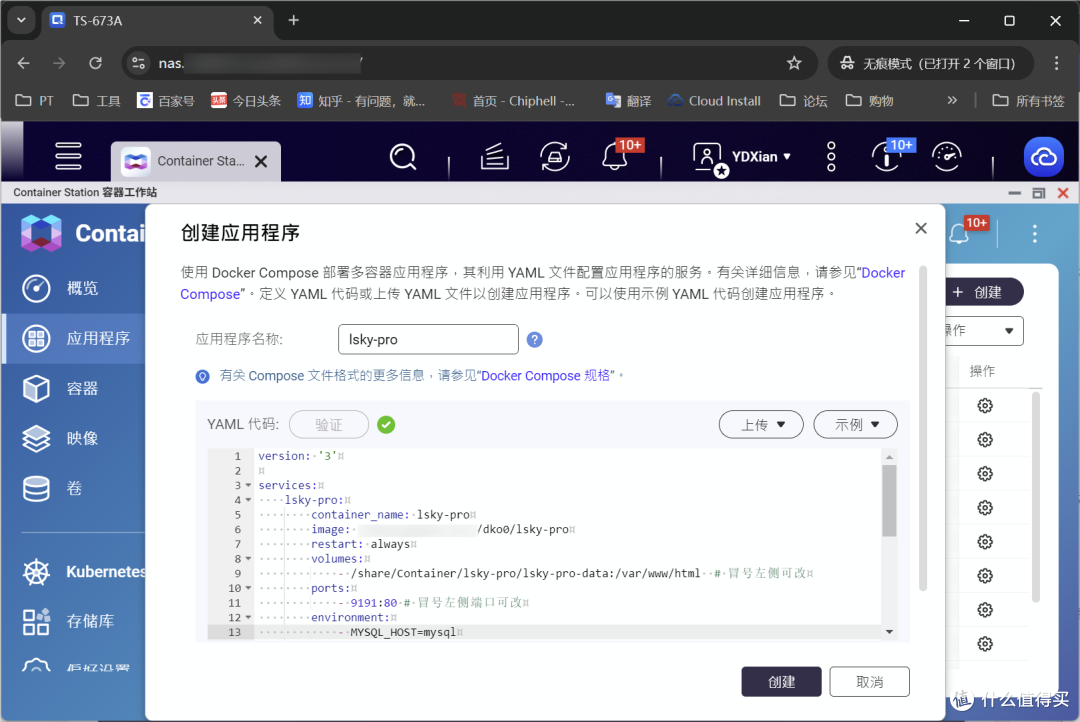Show more bookmarks with the chevron
The width and height of the screenshot is (1080, 722).
(x=952, y=101)
